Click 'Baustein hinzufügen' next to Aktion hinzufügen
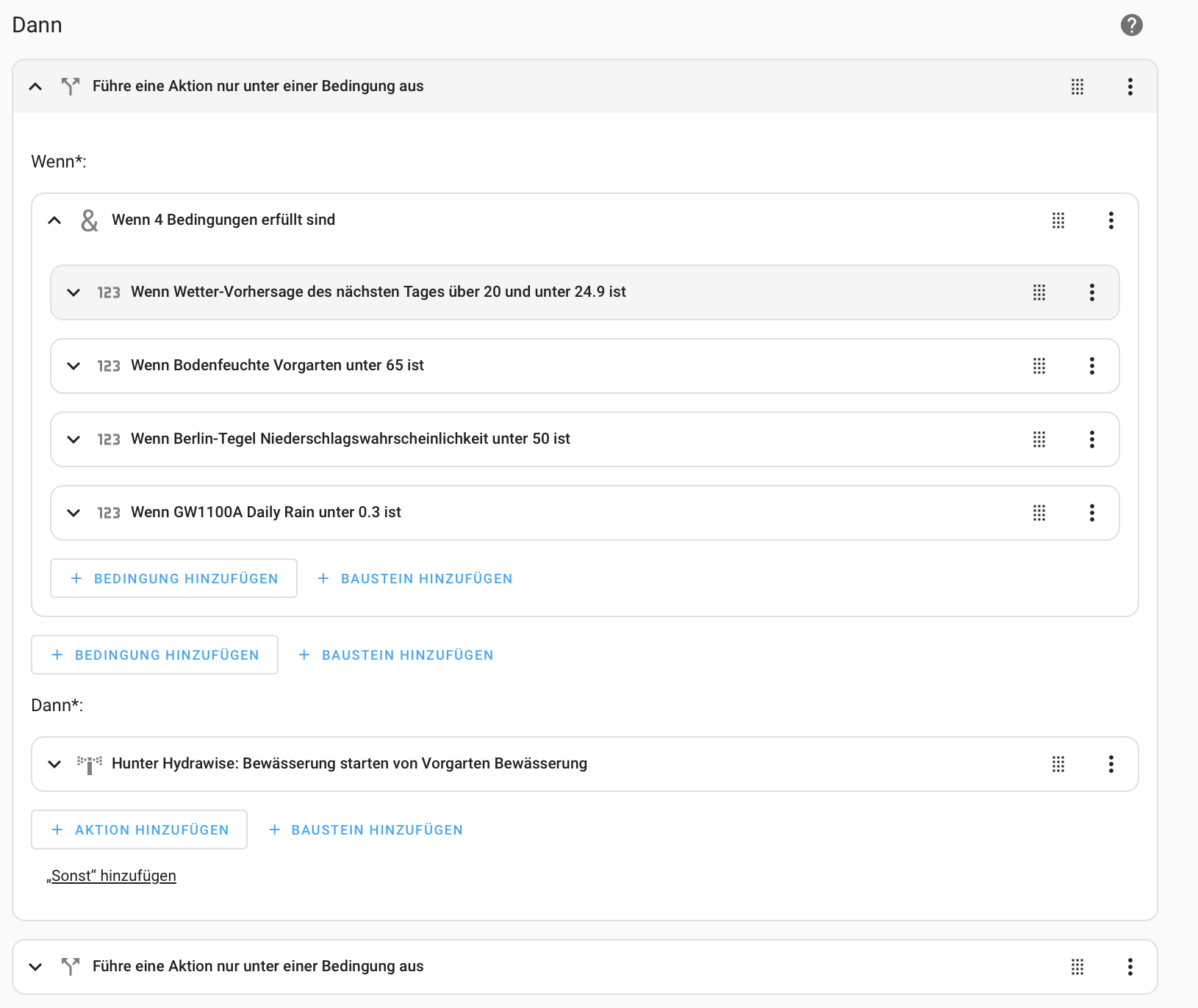 tap(366, 830)
